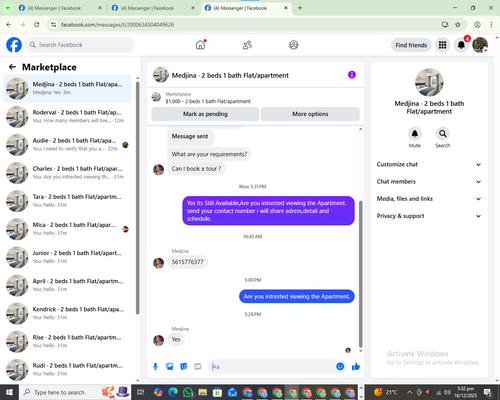The width and height of the screenshot is (500, 400).
Task: Choose a sticker with the sticker icon
Action: 184,367
